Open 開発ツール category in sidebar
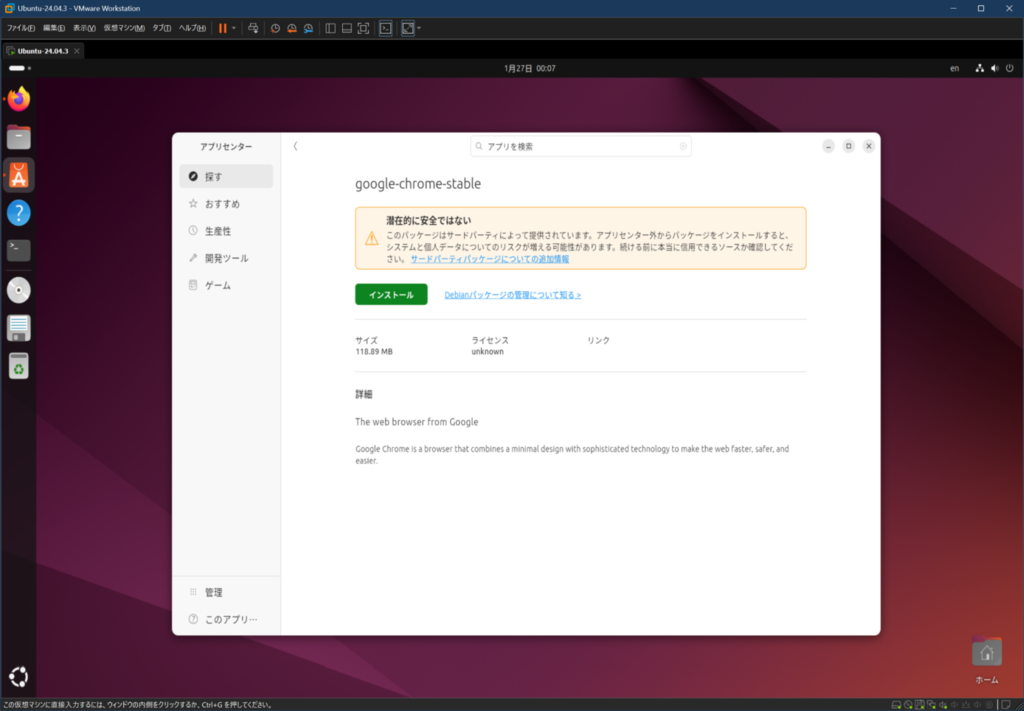Screen dimensions: 1024x711 [x=226, y=258]
